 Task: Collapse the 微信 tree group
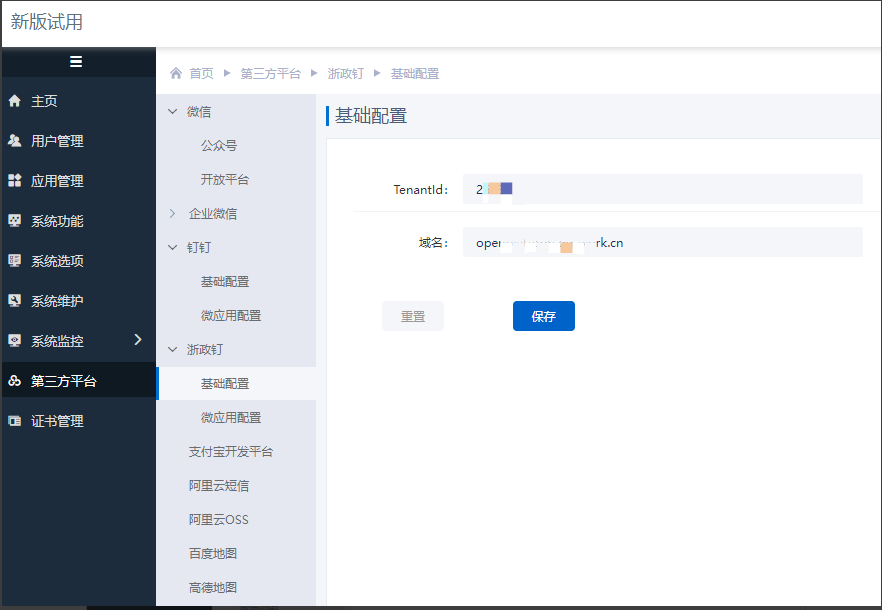coord(172,111)
